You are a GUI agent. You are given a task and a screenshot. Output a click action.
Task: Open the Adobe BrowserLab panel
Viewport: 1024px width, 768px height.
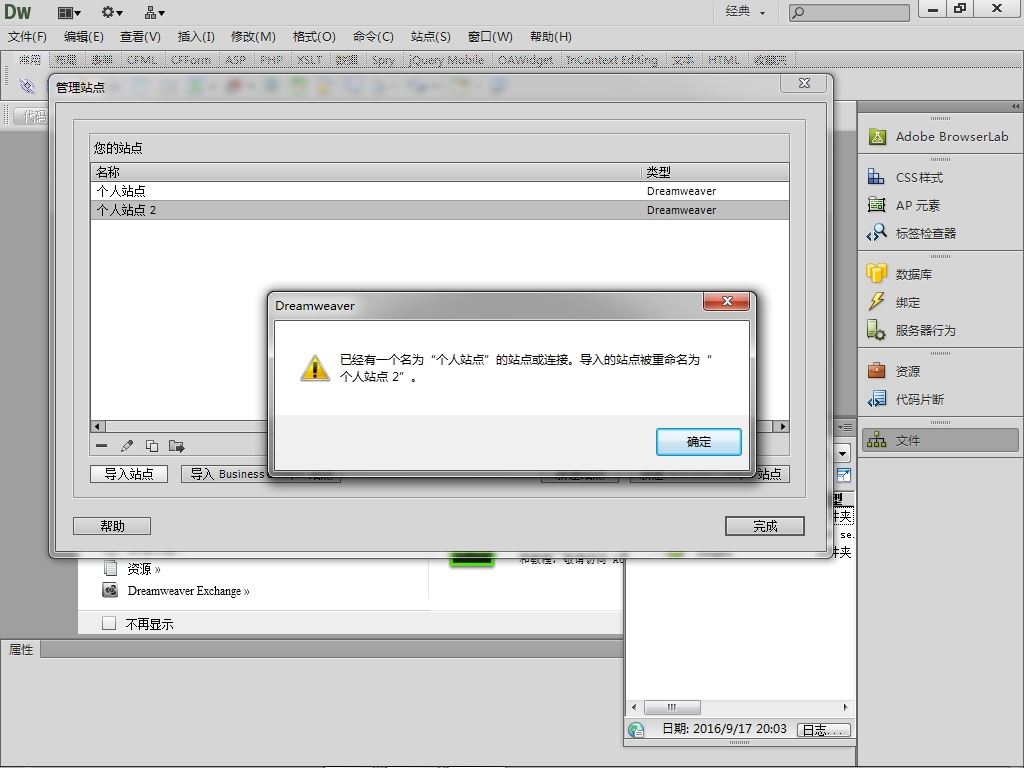tap(940, 137)
